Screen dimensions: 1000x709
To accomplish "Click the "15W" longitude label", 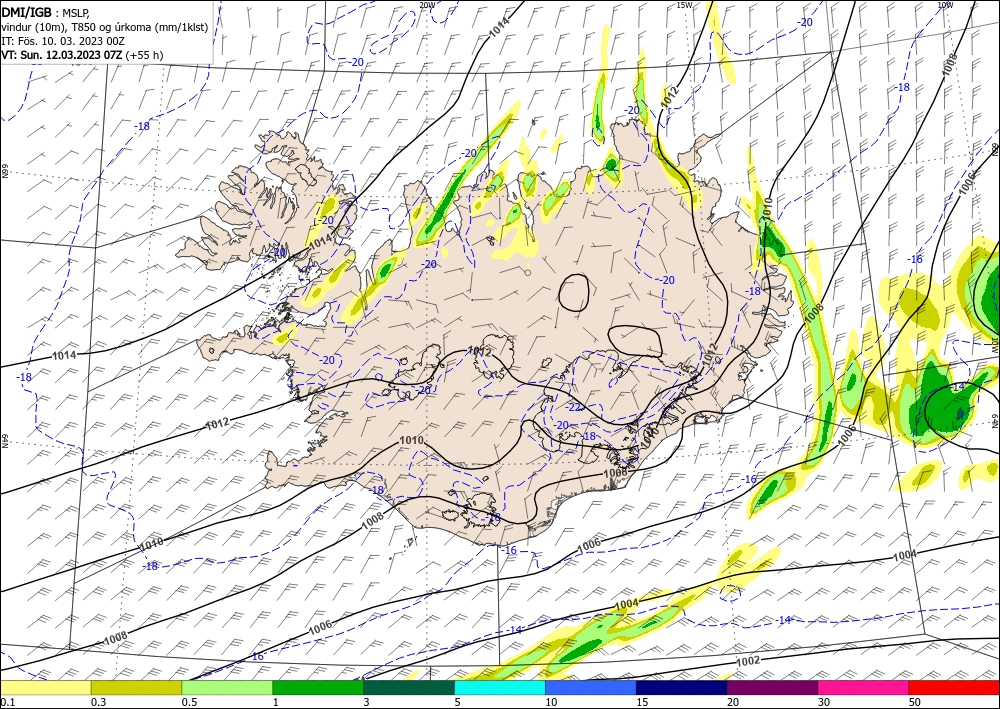I will 684,5.
